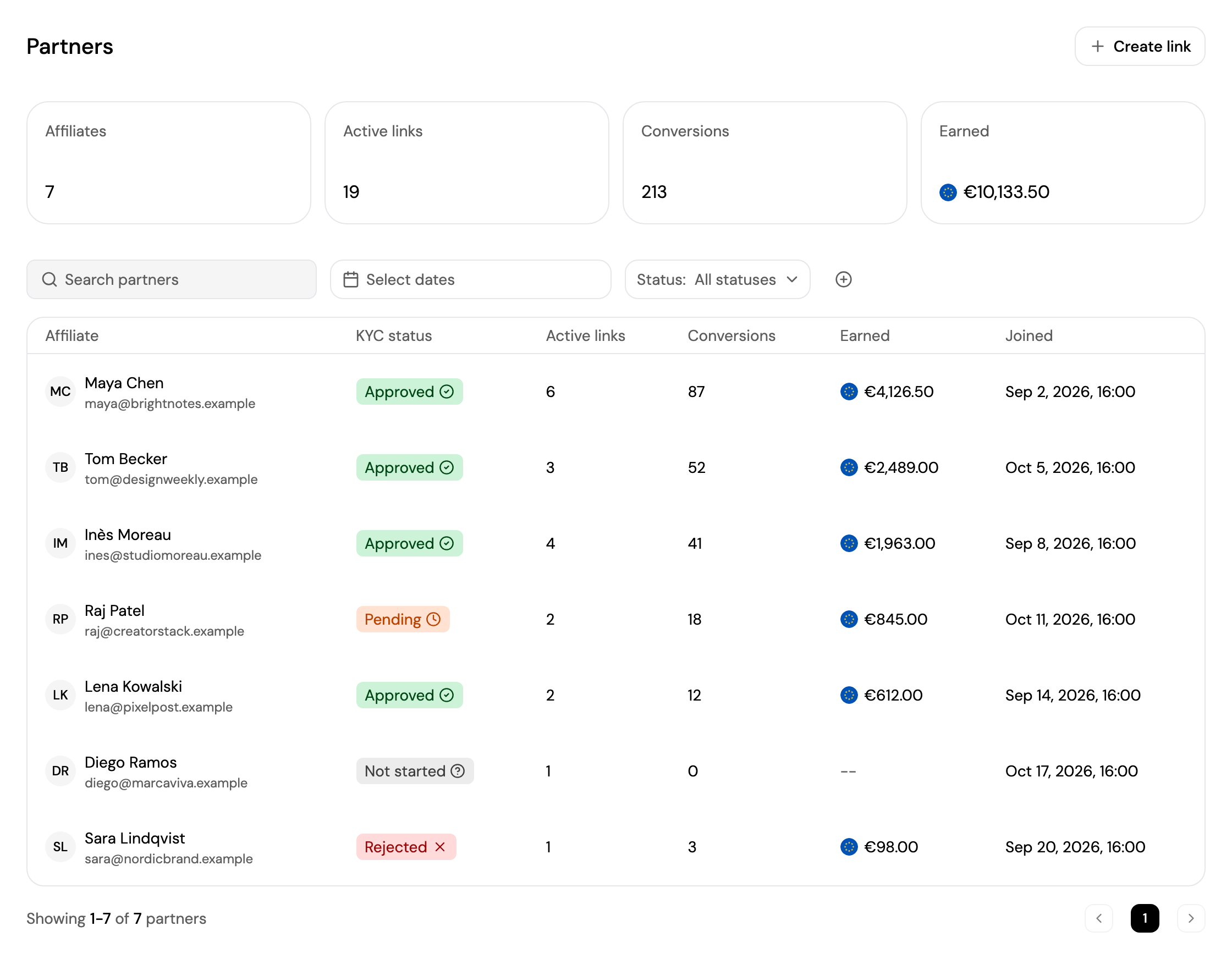The height and width of the screenshot is (959, 1232).
Task: Click Pending badge for Raj Patel
Action: pyautogui.click(x=403, y=619)
